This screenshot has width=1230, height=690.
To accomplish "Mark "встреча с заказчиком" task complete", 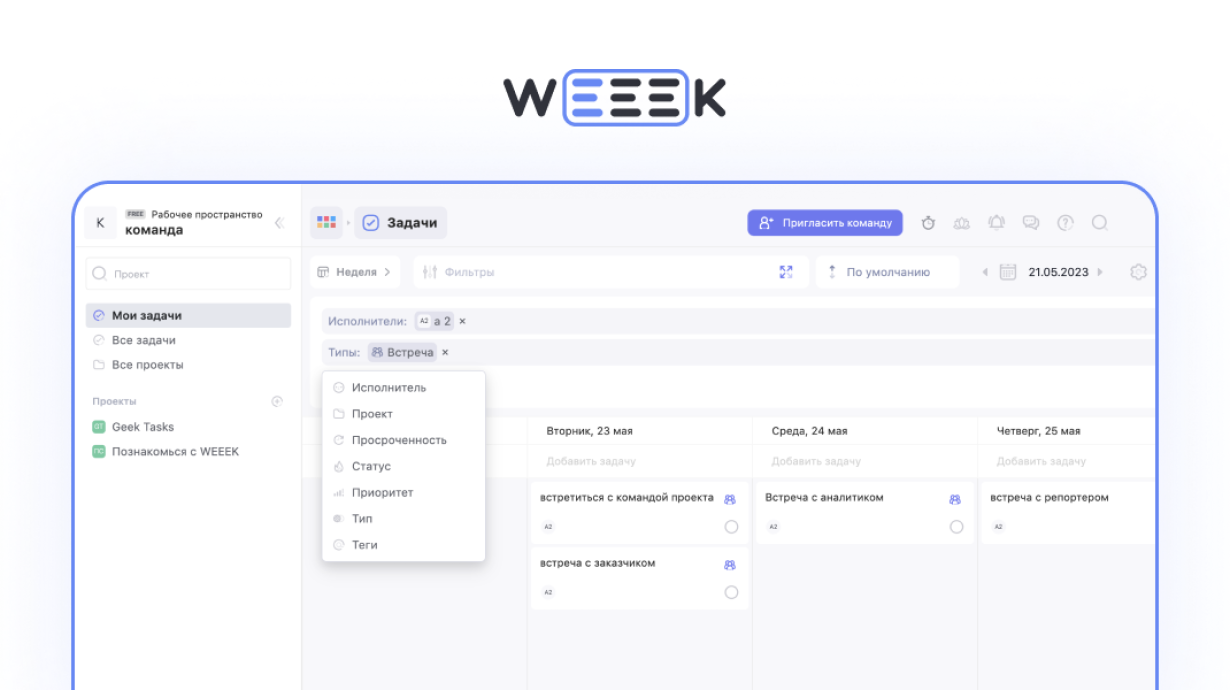I will point(731,592).
